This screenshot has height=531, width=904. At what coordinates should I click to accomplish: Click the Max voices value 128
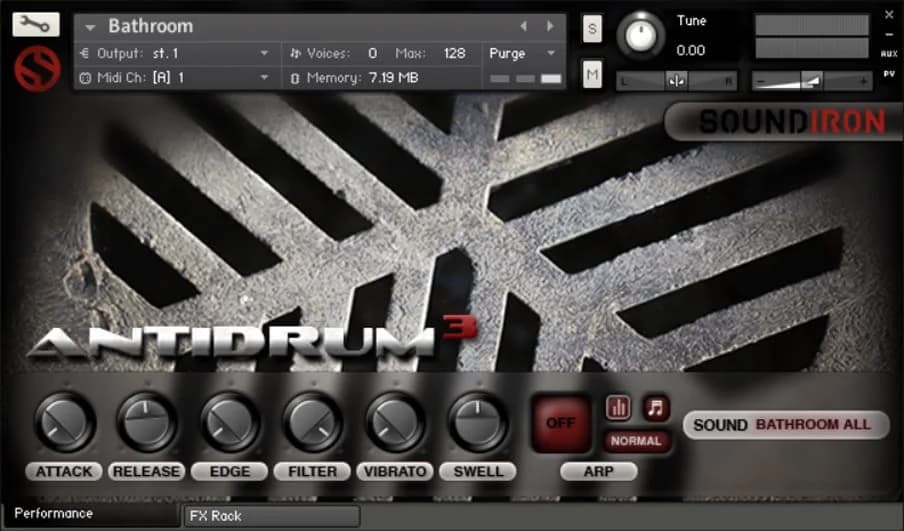(454, 54)
